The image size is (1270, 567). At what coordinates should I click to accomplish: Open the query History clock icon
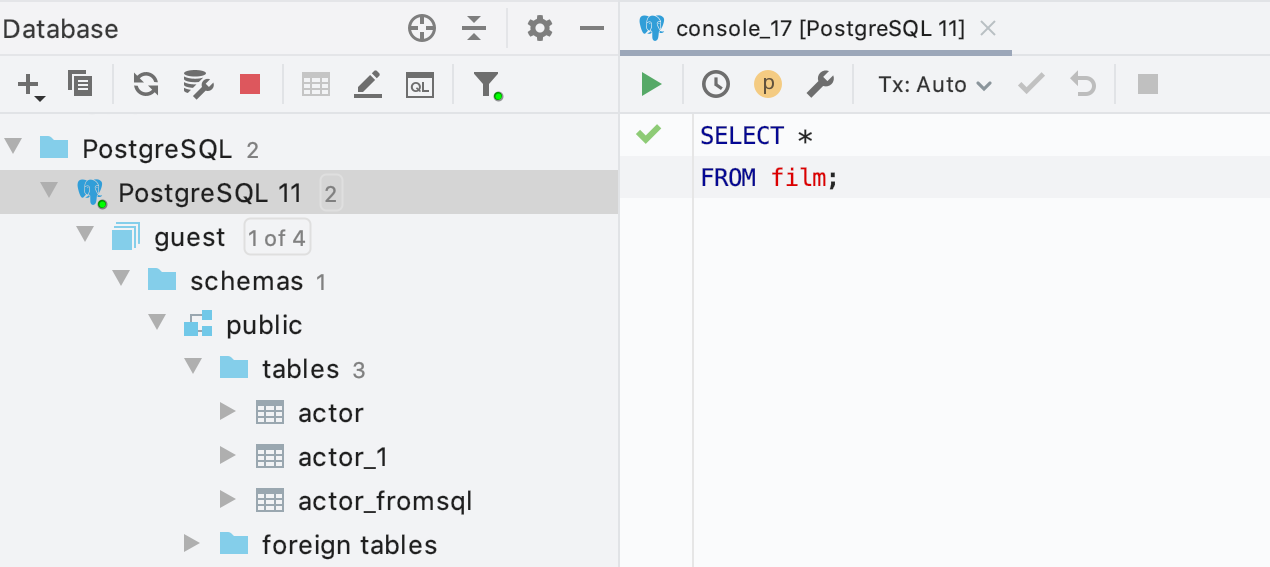[716, 85]
